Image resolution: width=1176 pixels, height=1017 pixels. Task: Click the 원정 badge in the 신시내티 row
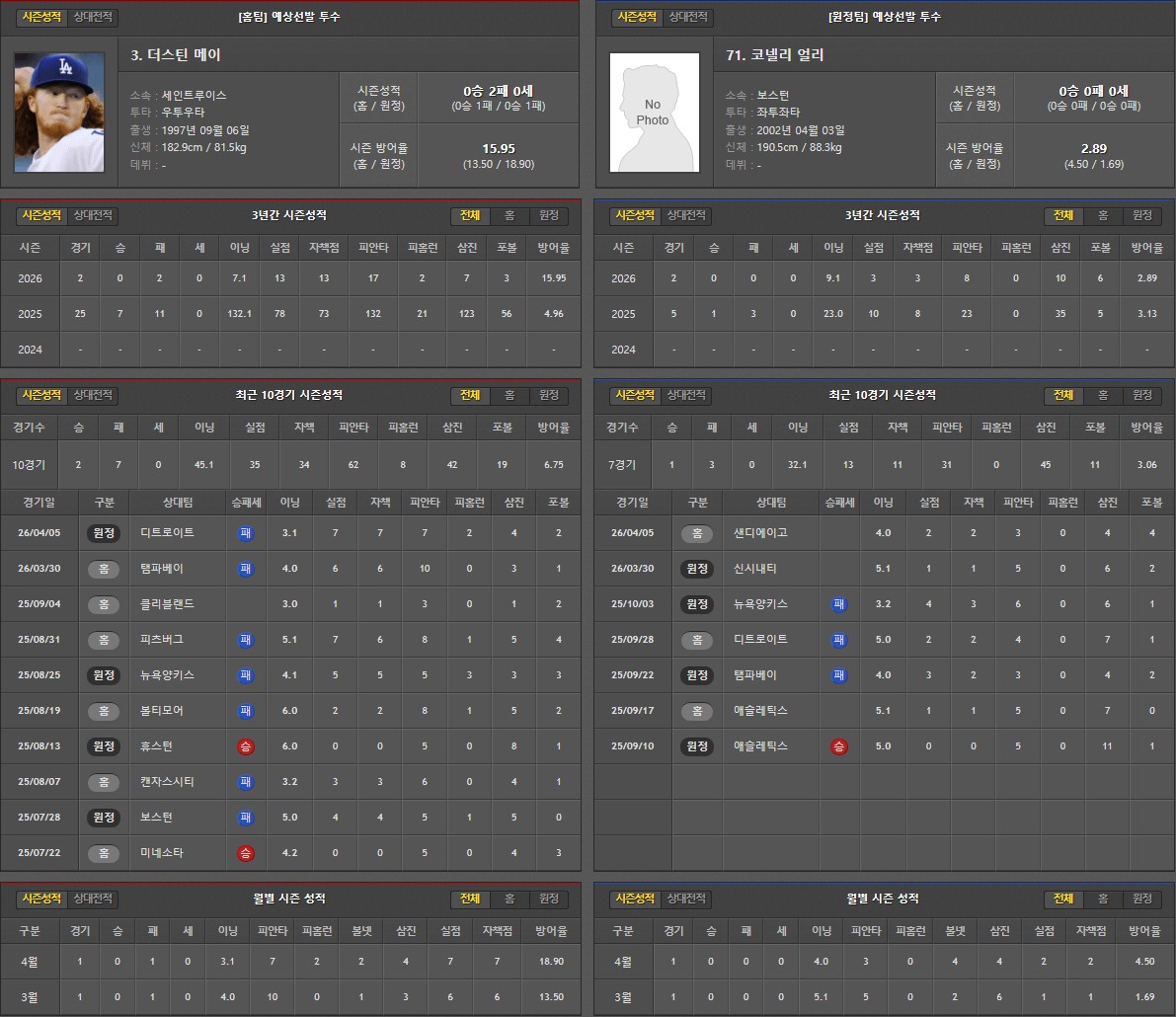697,569
